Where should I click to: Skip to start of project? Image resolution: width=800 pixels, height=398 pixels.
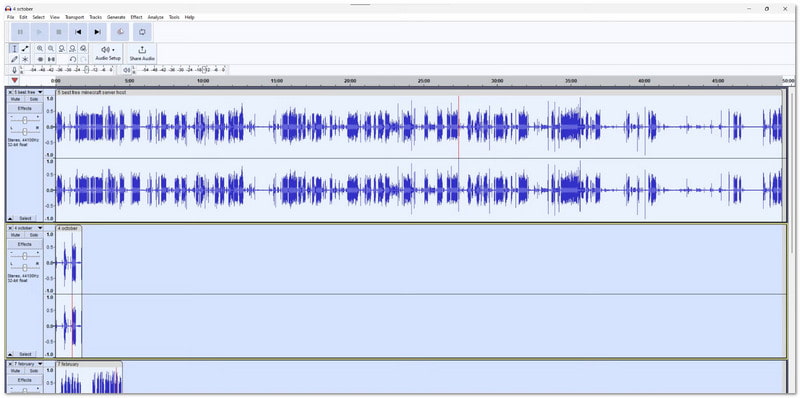click(78, 32)
